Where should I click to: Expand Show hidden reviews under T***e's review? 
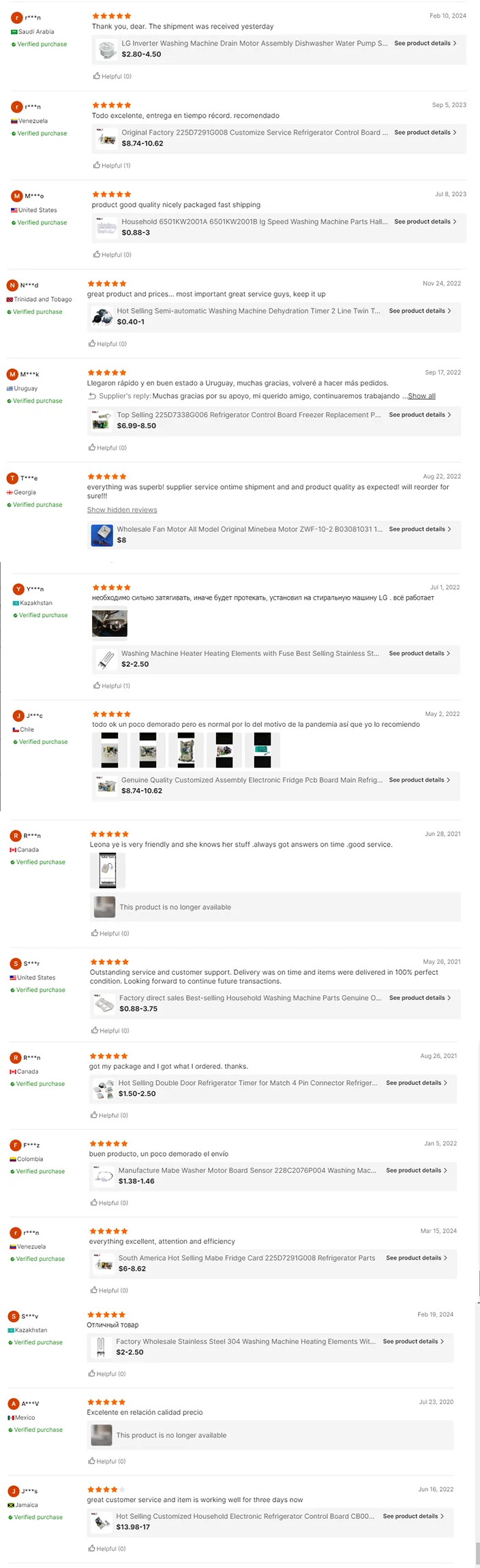(x=122, y=509)
